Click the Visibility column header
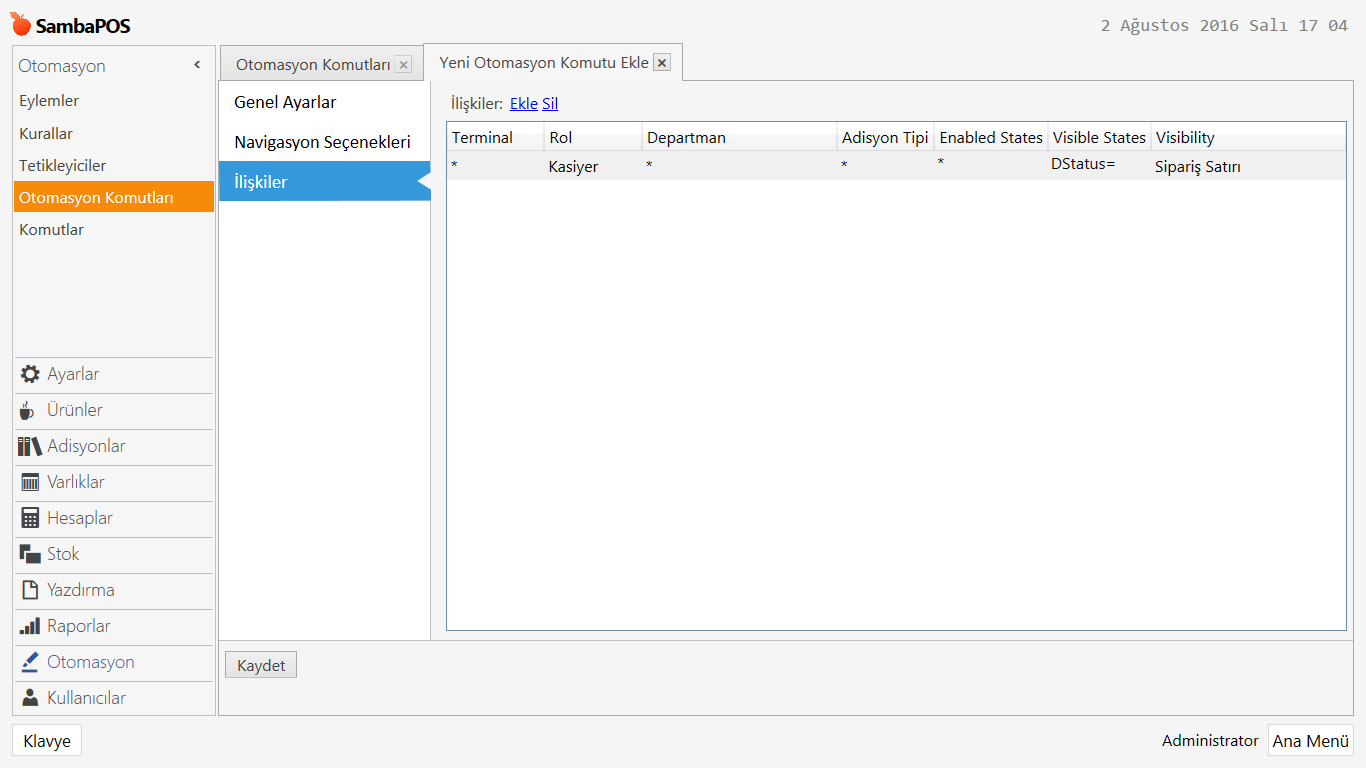 point(1249,138)
